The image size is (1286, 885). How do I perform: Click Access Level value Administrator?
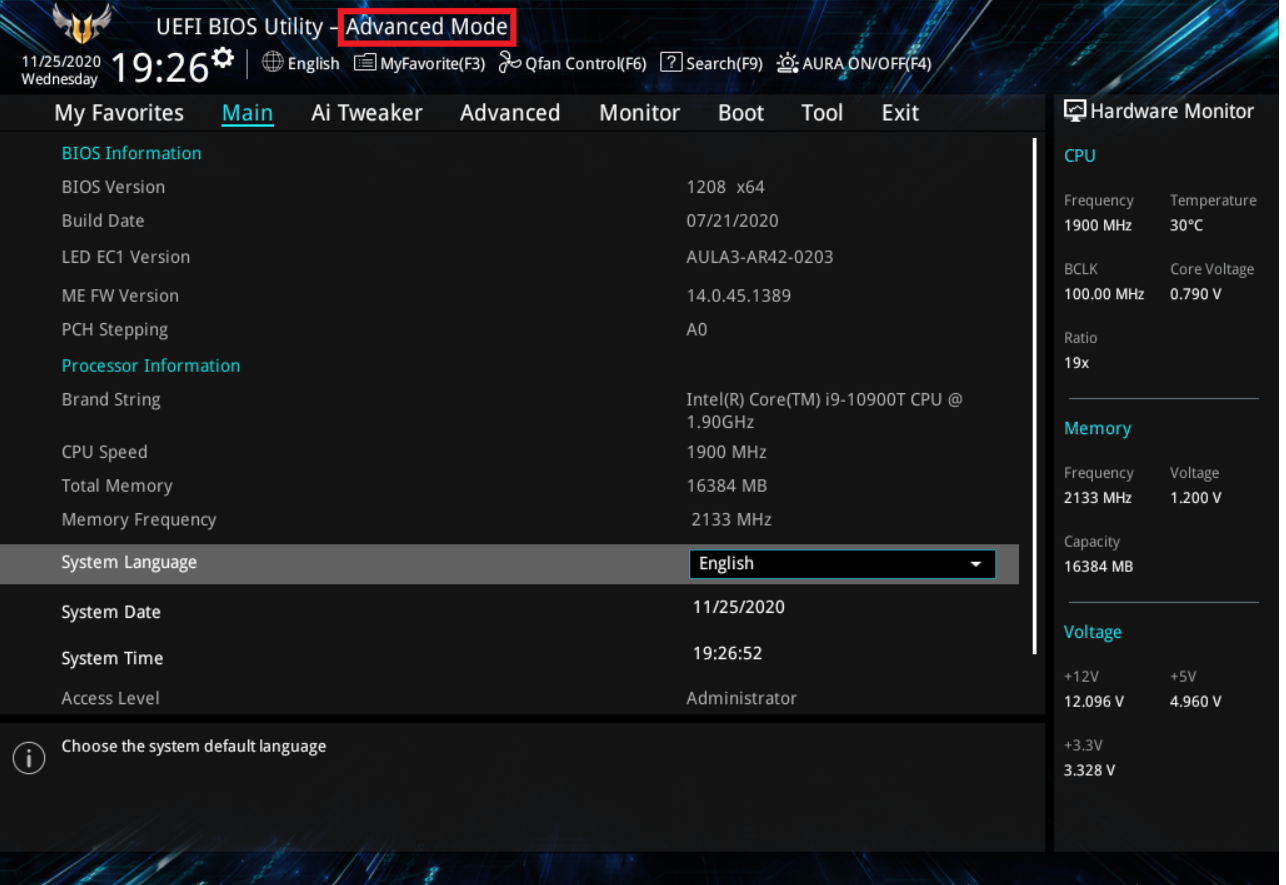click(x=742, y=698)
